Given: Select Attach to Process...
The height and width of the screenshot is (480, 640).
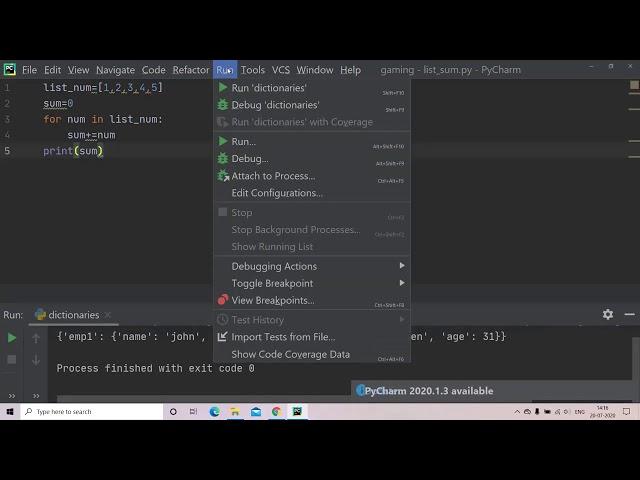Looking at the screenshot, I should (x=312, y=176).
